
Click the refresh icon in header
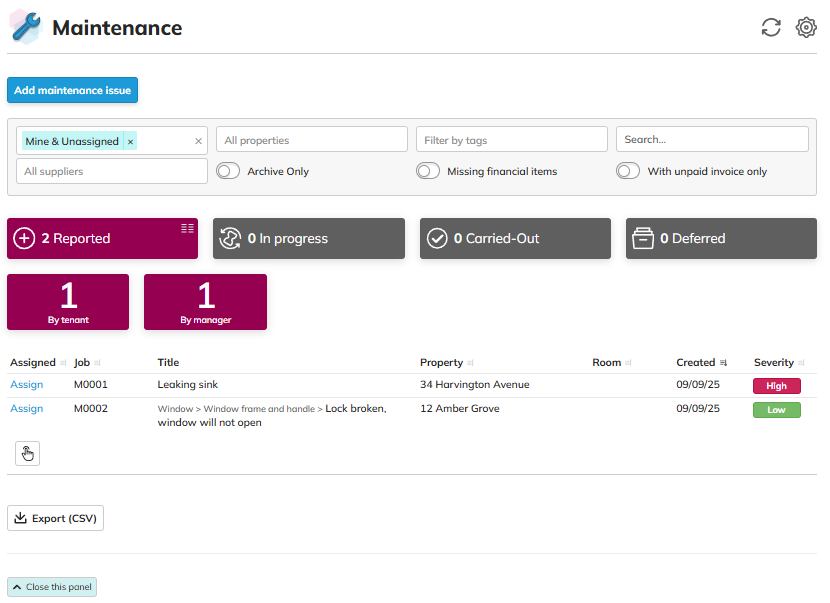pyautogui.click(x=770, y=28)
